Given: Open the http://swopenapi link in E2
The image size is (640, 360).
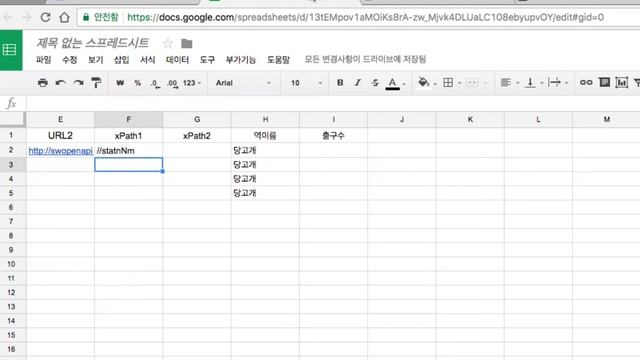Looking at the screenshot, I should (x=60, y=151).
